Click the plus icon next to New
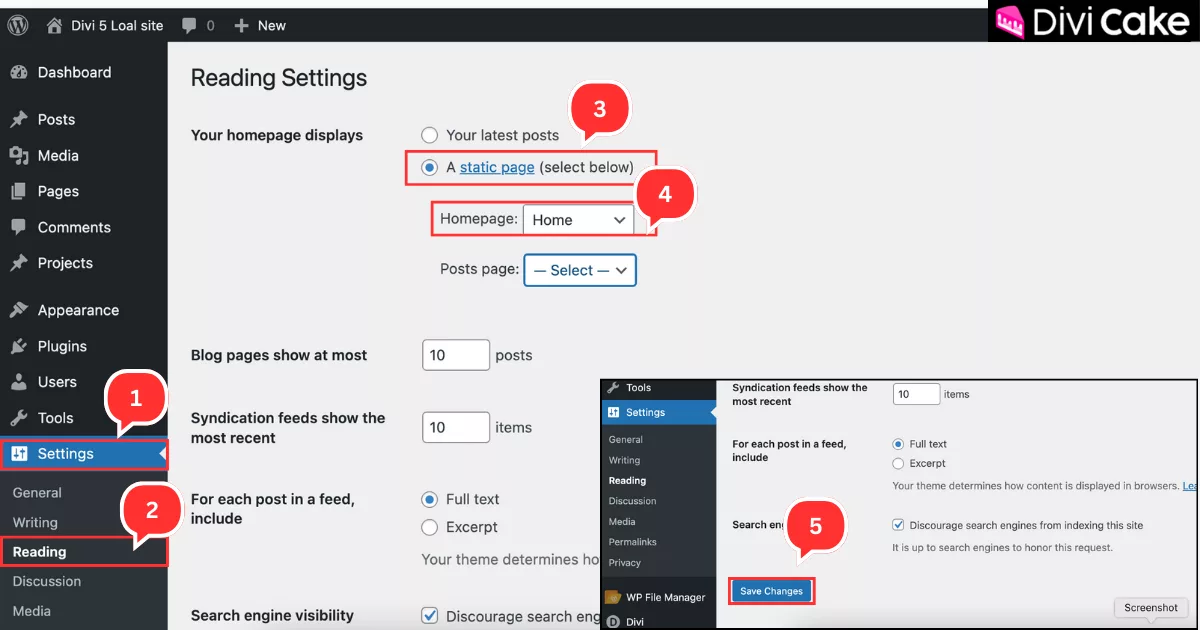Image resolution: width=1200 pixels, height=630 pixels. [241, 25]
